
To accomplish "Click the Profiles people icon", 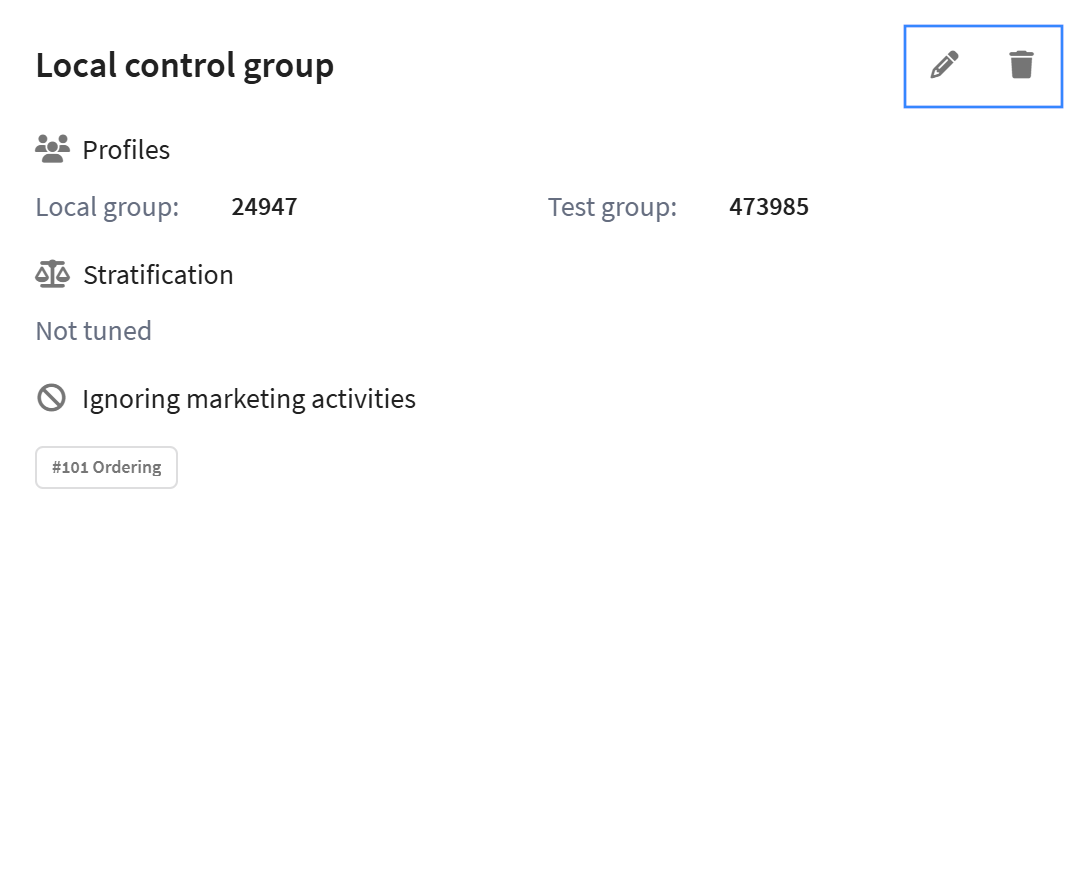I will click(x=52, y=150).
